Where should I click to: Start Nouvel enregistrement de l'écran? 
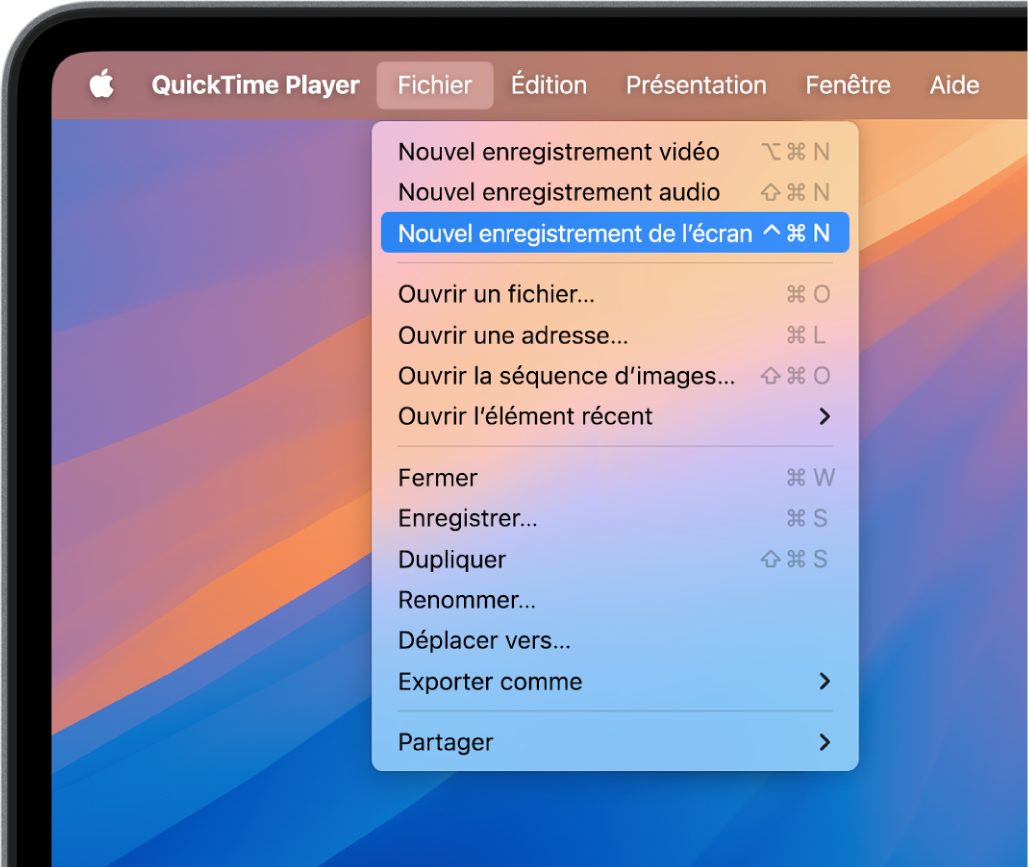pyautogui.click(x=615, y=233)
